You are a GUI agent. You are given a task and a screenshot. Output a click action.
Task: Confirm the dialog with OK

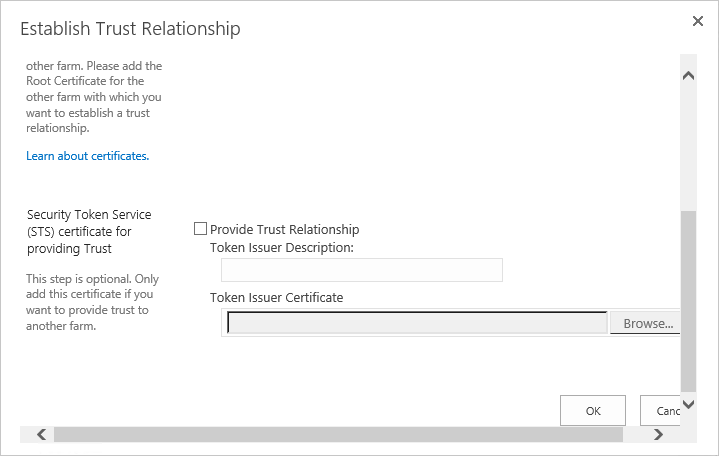[x=593, y=411]
